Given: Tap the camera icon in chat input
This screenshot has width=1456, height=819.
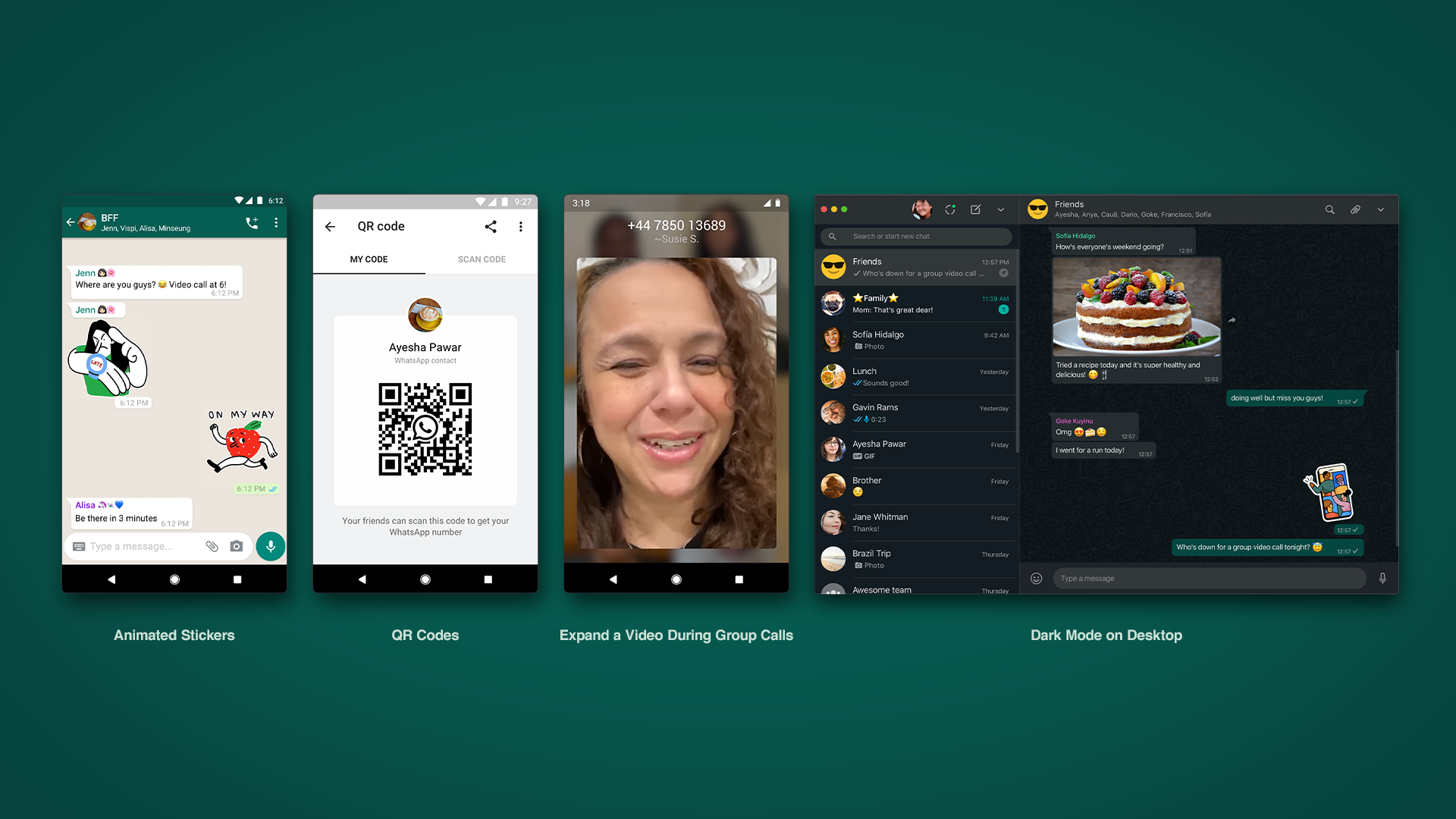Looking at the screenshot, I should point(237,546).
